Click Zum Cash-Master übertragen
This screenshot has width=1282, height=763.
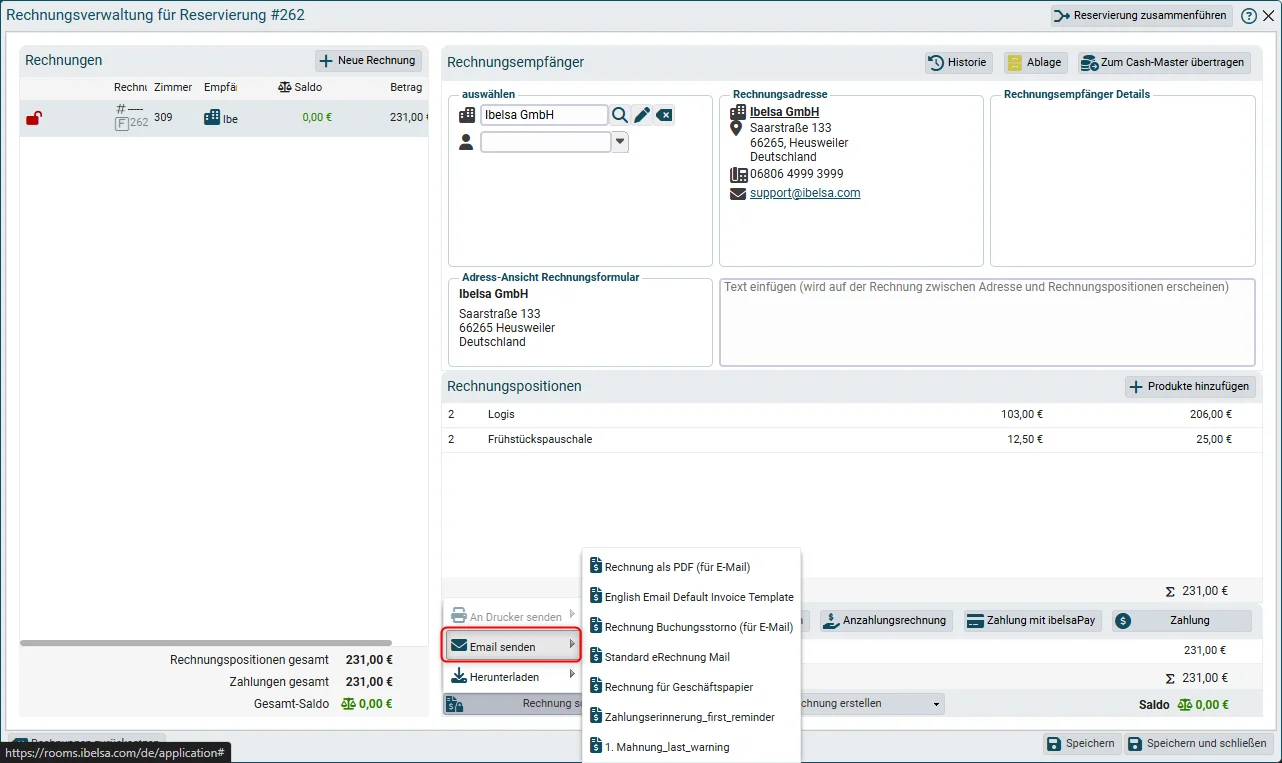click(x=1163, y=62)
